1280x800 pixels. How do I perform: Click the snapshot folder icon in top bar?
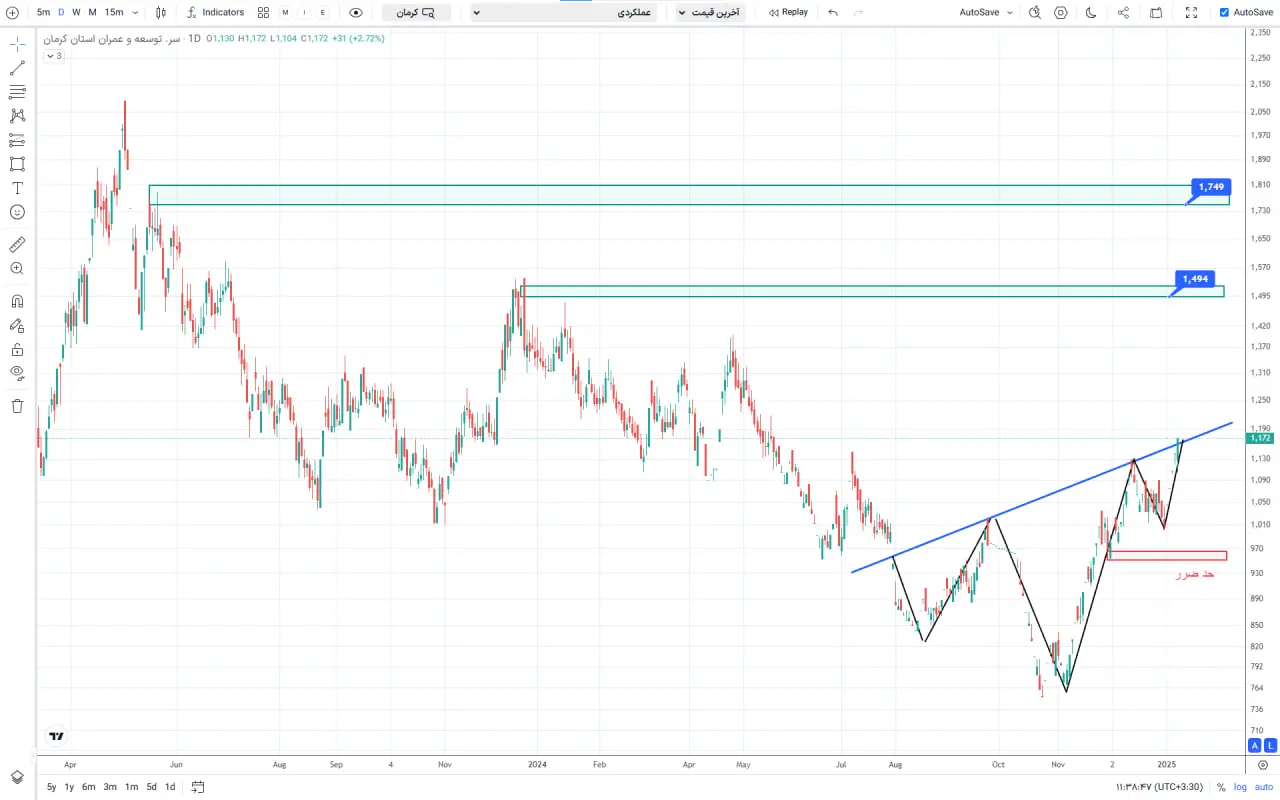[1156, 13]
